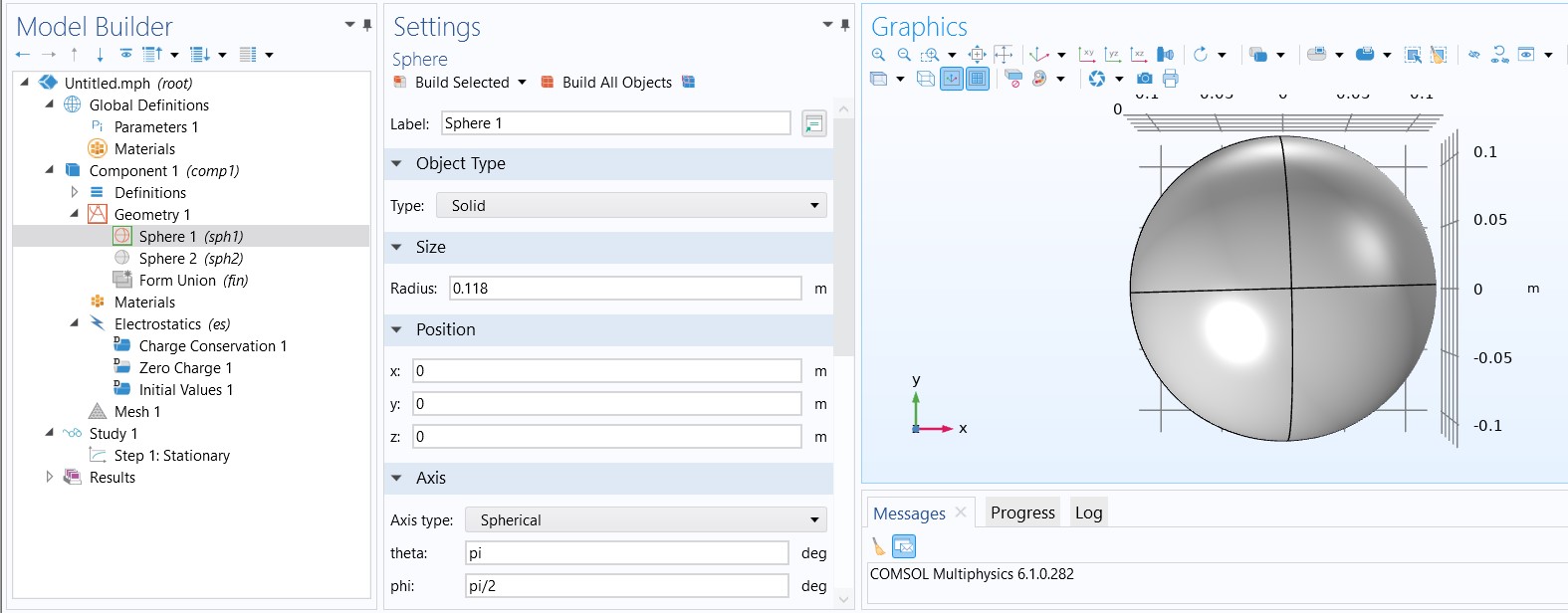Open the Axis type dropdown
Image resolution: width=1568 pixels, height=613 pixels.
(646, 520)
